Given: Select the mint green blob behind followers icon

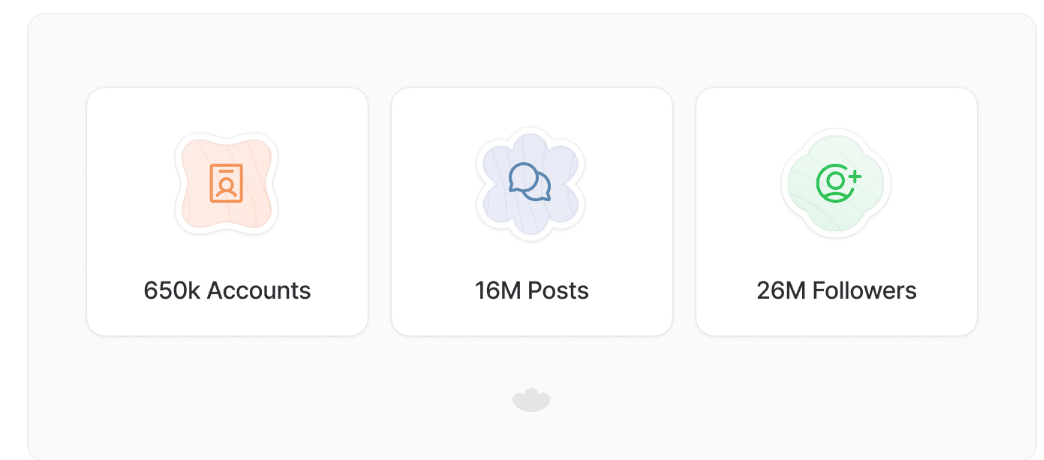Looking at the screenshot, I should click(x=836, y=183).
